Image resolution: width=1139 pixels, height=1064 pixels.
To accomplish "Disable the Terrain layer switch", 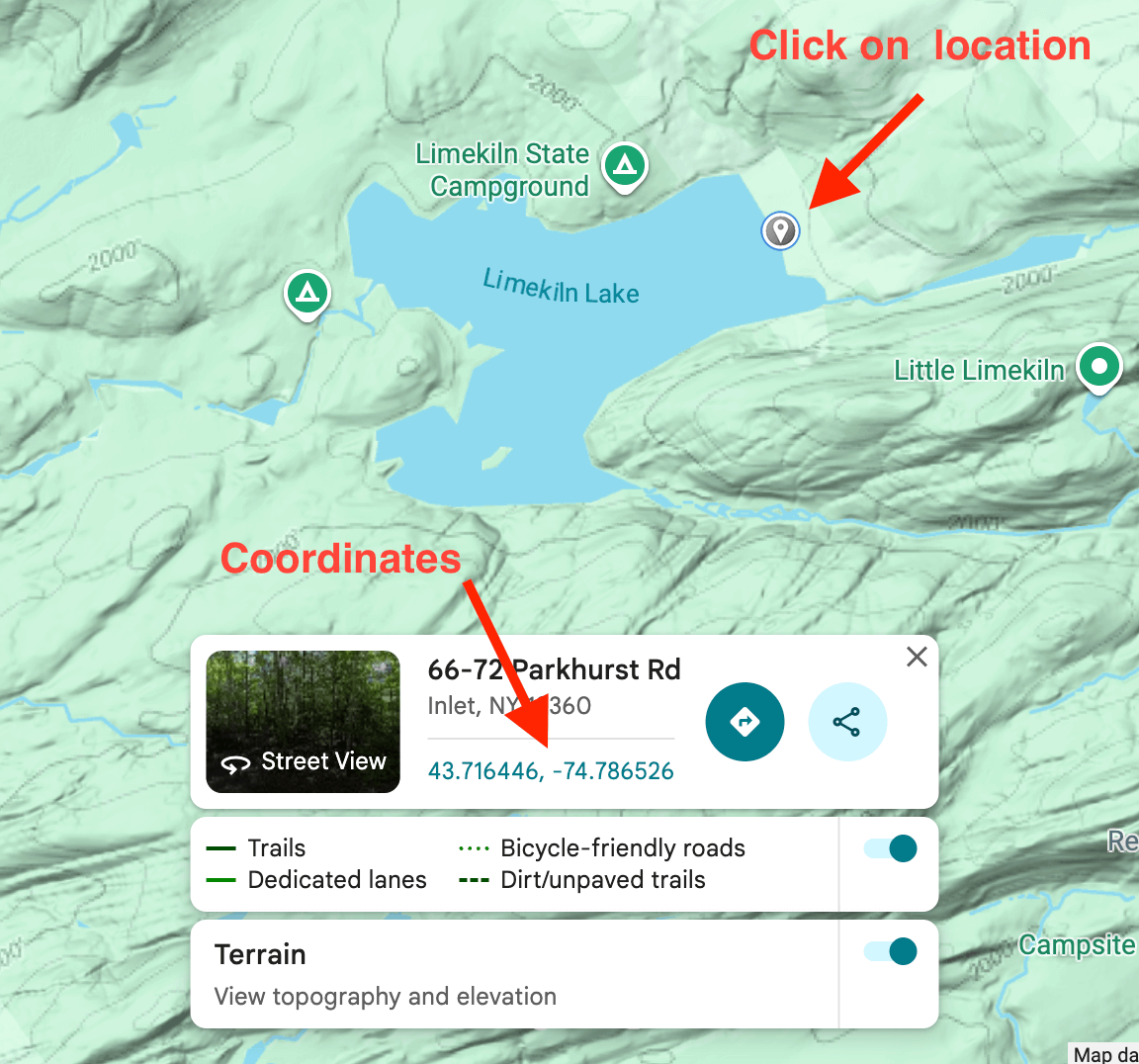I will [891, 951].
